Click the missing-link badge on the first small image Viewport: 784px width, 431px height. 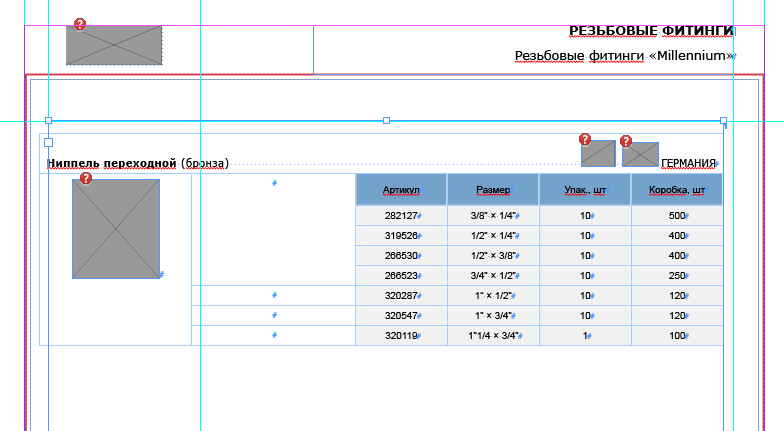pos(585,139)
